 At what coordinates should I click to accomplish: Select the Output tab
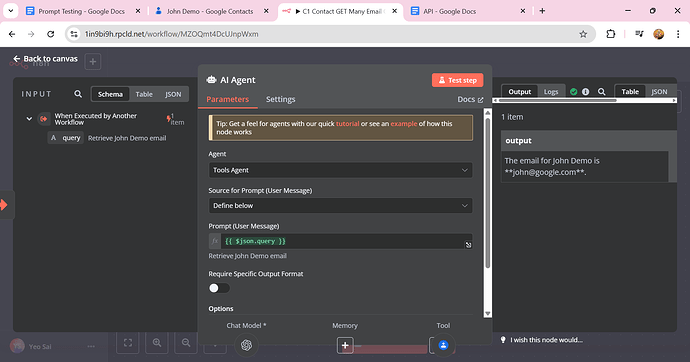coord(520,91)
